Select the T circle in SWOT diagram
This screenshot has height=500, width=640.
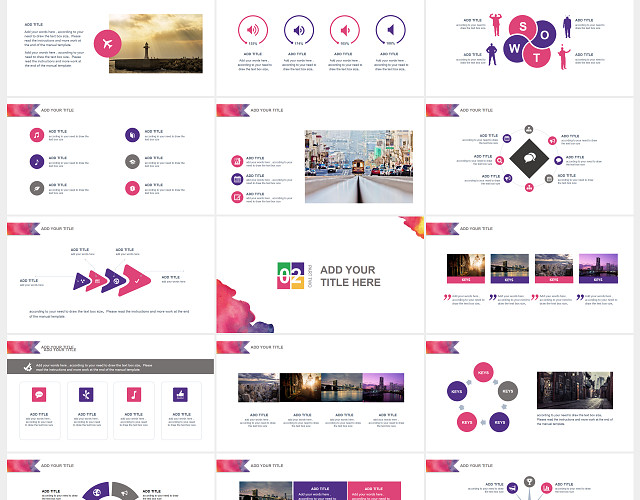tap(536, 56)
